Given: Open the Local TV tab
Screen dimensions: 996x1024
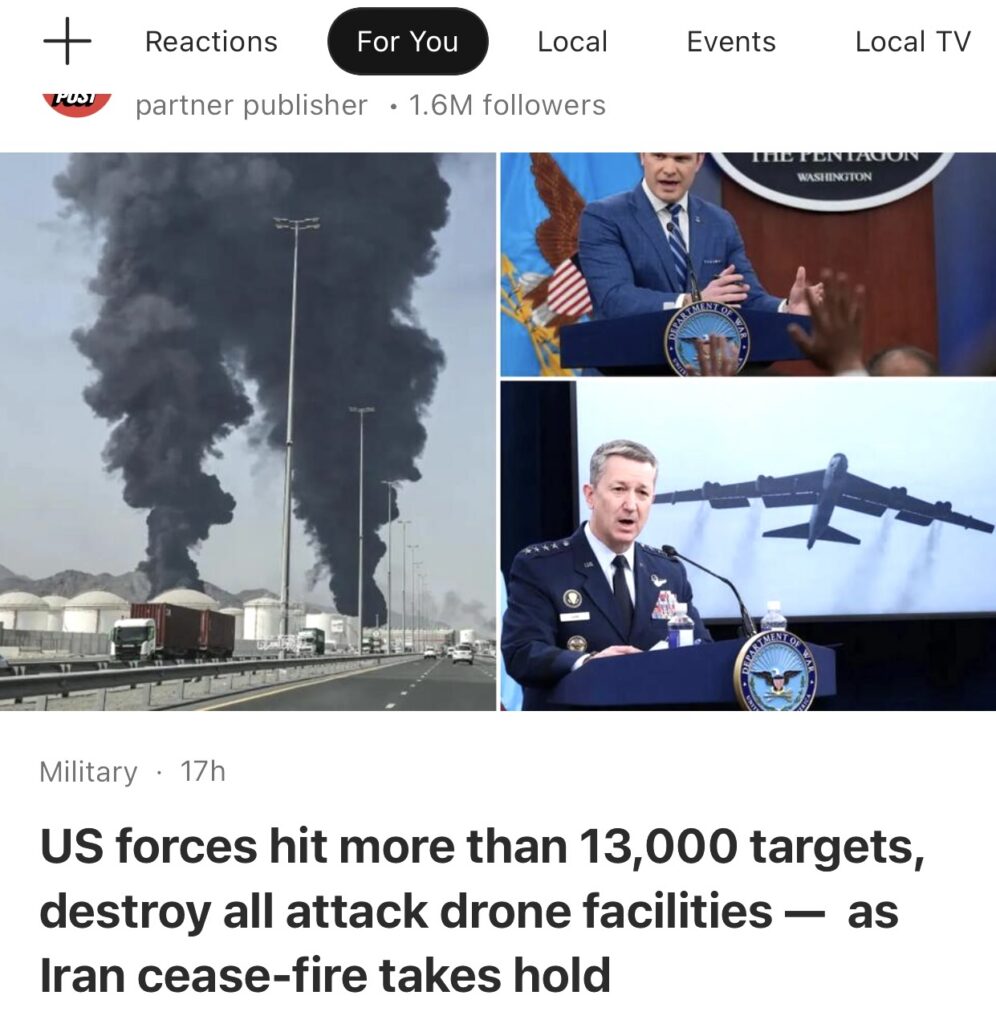Looking at the screenshot, I should pyautogui.click(x=912, y=42).
